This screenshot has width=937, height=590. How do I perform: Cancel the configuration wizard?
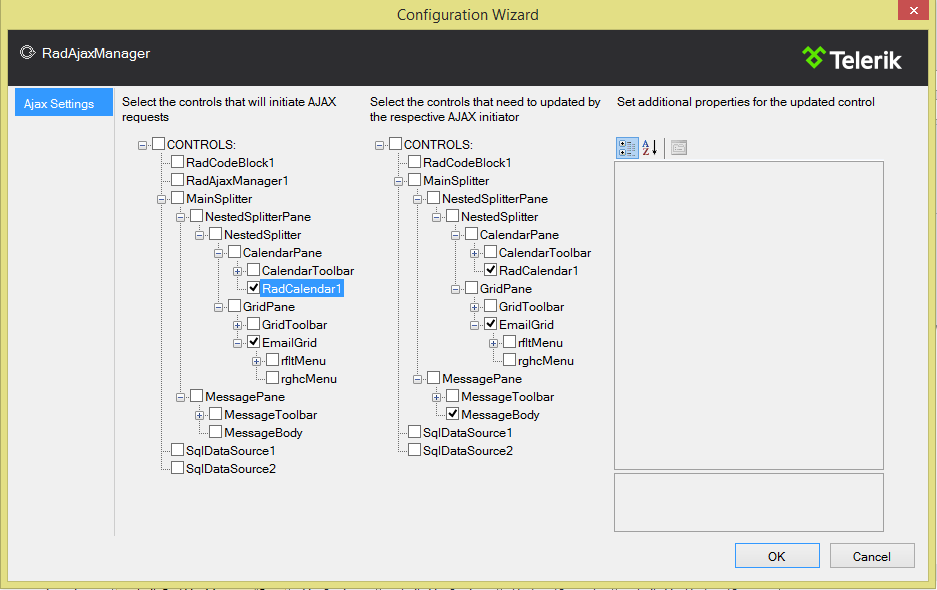pyautogui.click(x=872, y=556)
